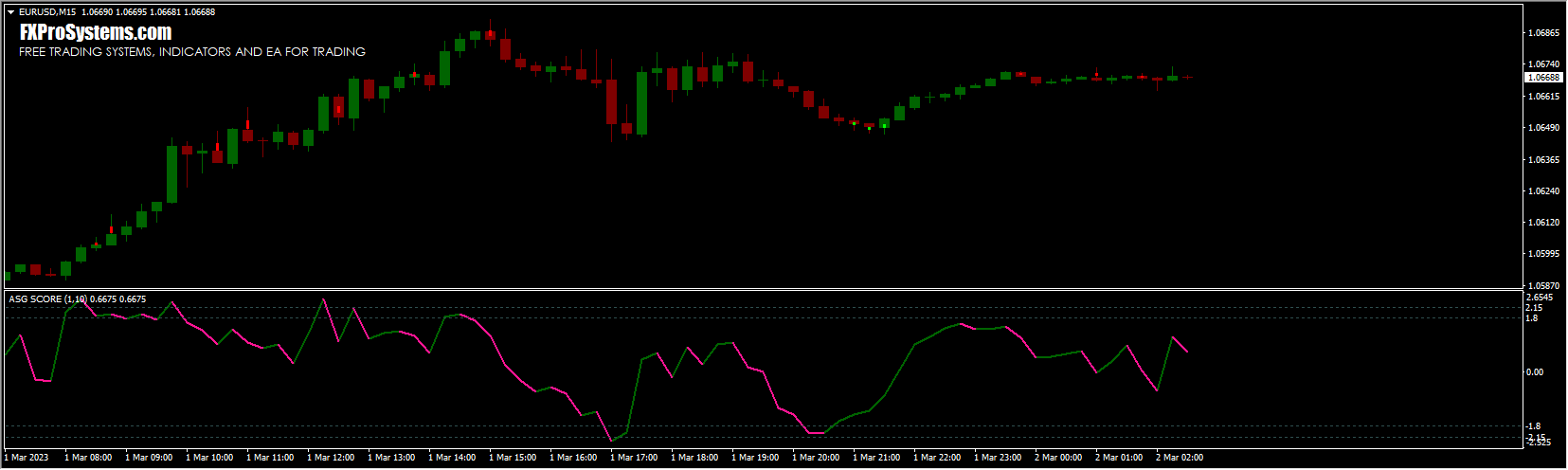Click the large red candle before 1 Mar 17:00
The image size is (1568, 470).
pyautogui.click(x=611, y=101)
